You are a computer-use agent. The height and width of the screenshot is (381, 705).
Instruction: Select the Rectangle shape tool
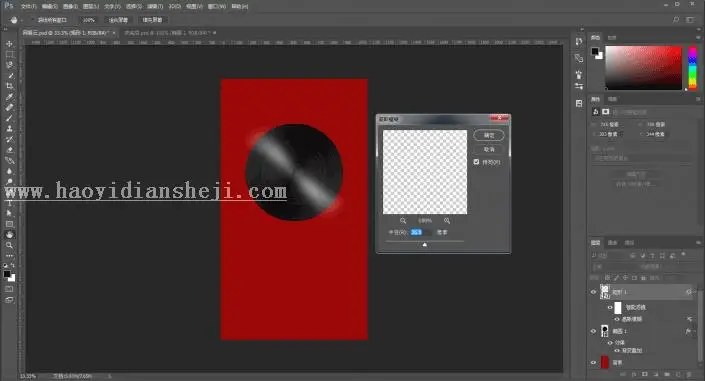tap(9, 224)
